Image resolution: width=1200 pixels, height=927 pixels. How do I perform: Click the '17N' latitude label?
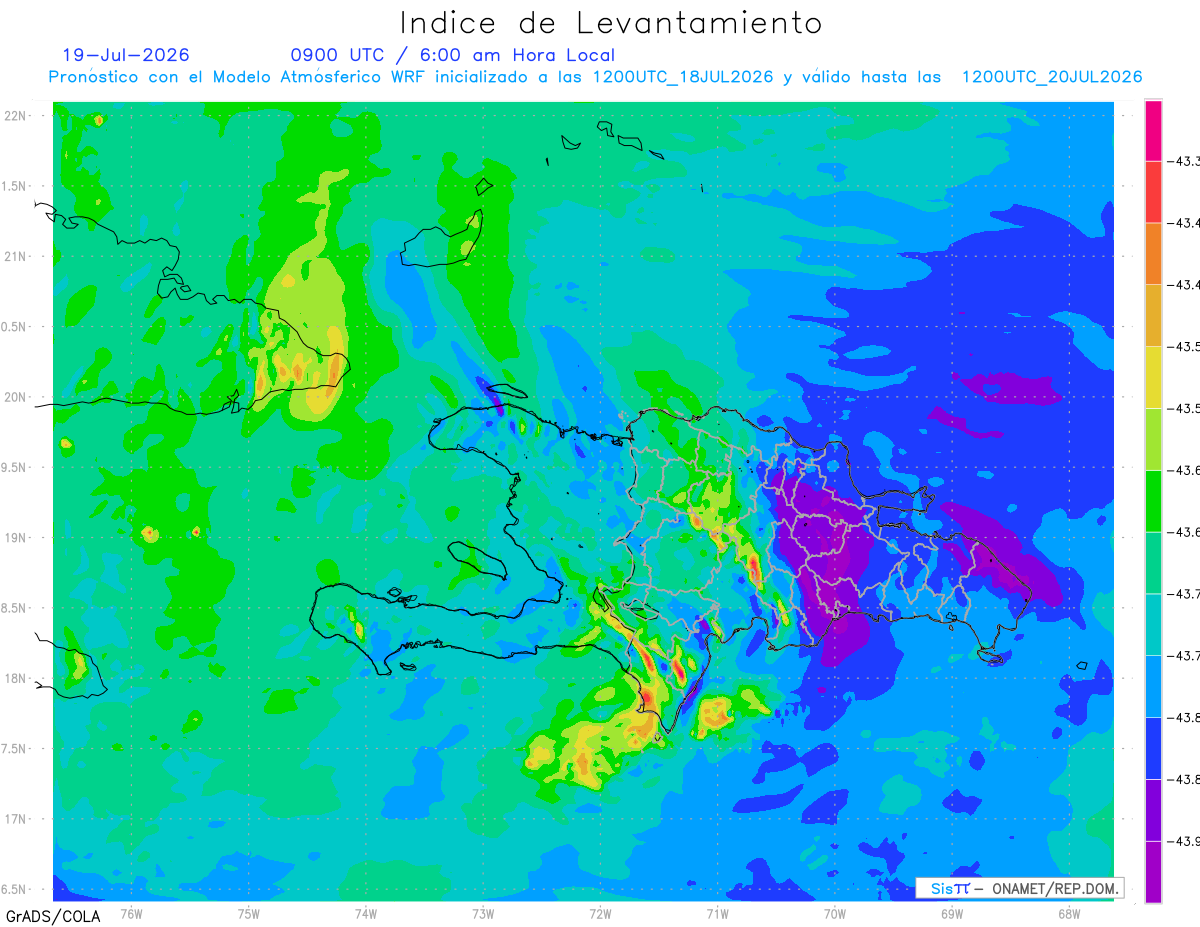[16, 819]
